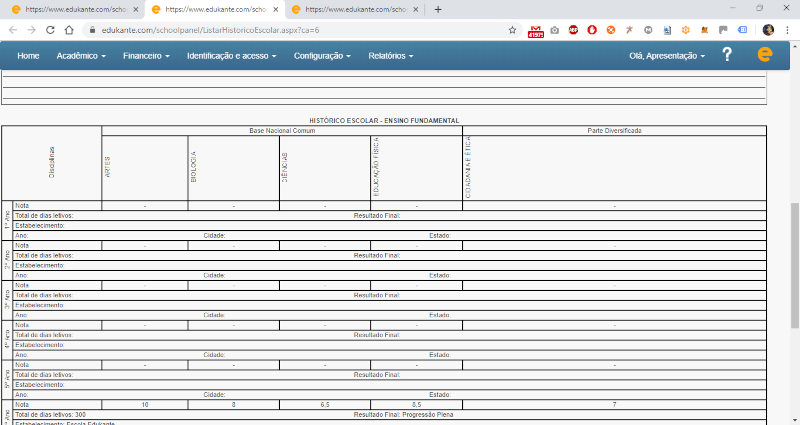The height and width of the screenshot is (425, 800).
Task: Open the Identificação e acesso menu
Action: [231, 56]
